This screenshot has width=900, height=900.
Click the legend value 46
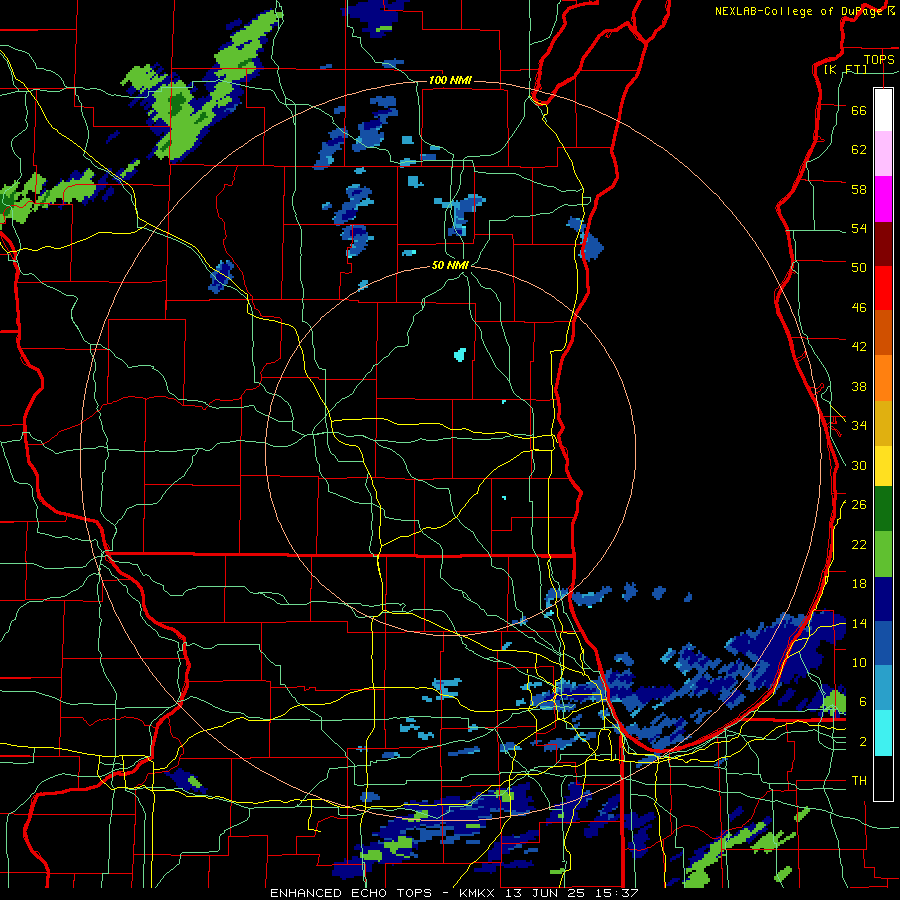[x=859, y=308]
